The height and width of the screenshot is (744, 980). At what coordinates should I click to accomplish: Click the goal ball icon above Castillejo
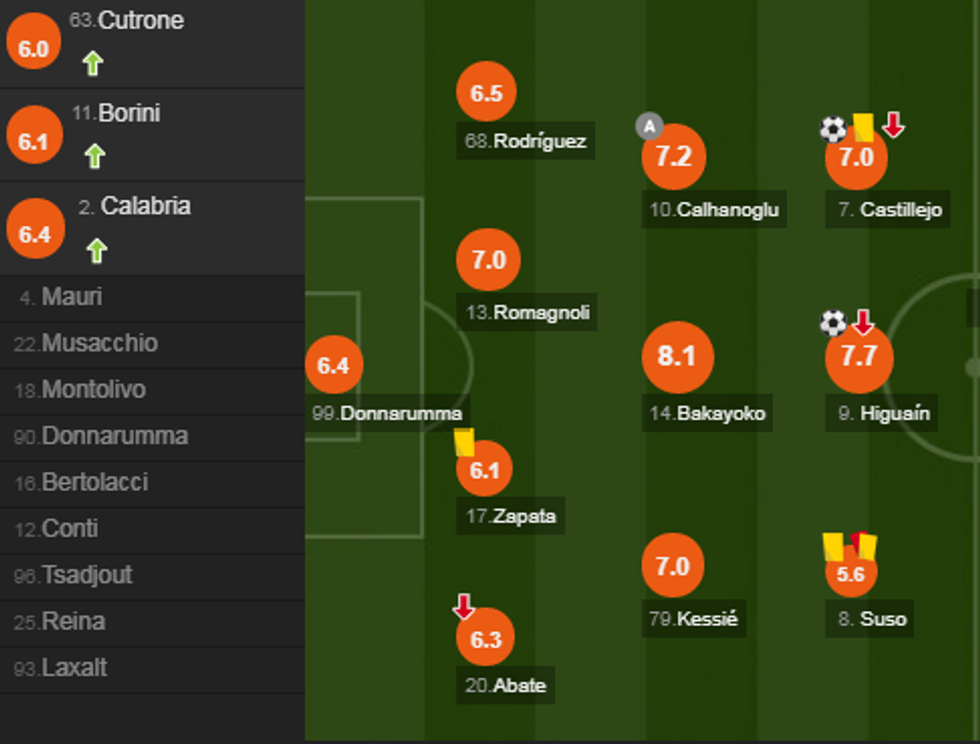pyautogui.click(x=833, y=129)
